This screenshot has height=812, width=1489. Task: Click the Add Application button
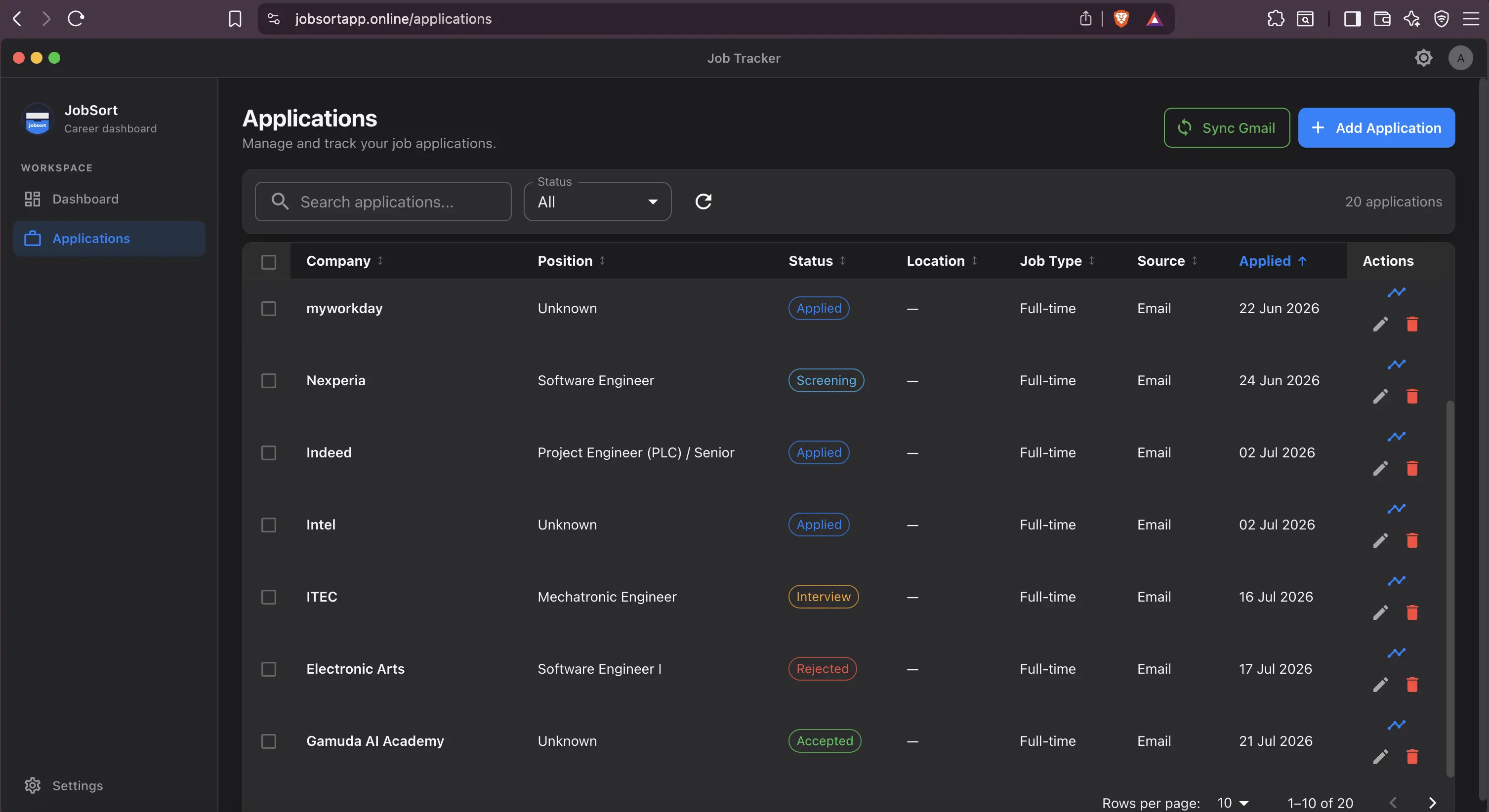point(1376,128)
